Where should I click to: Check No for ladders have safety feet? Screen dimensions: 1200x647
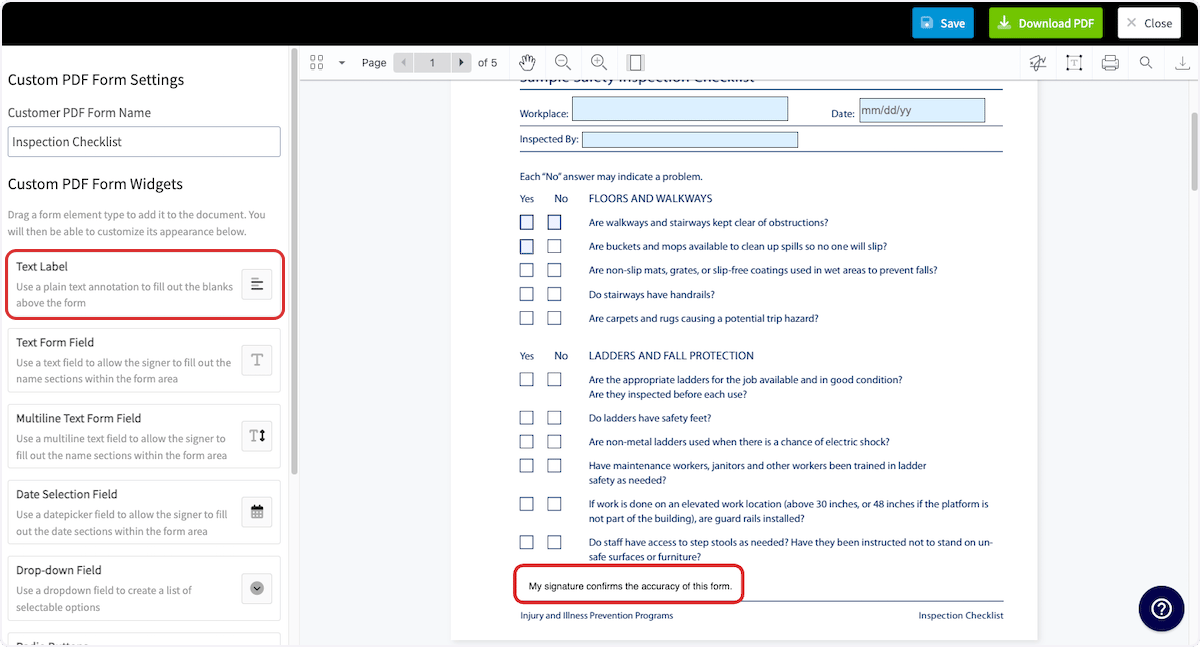pos(554,418)
